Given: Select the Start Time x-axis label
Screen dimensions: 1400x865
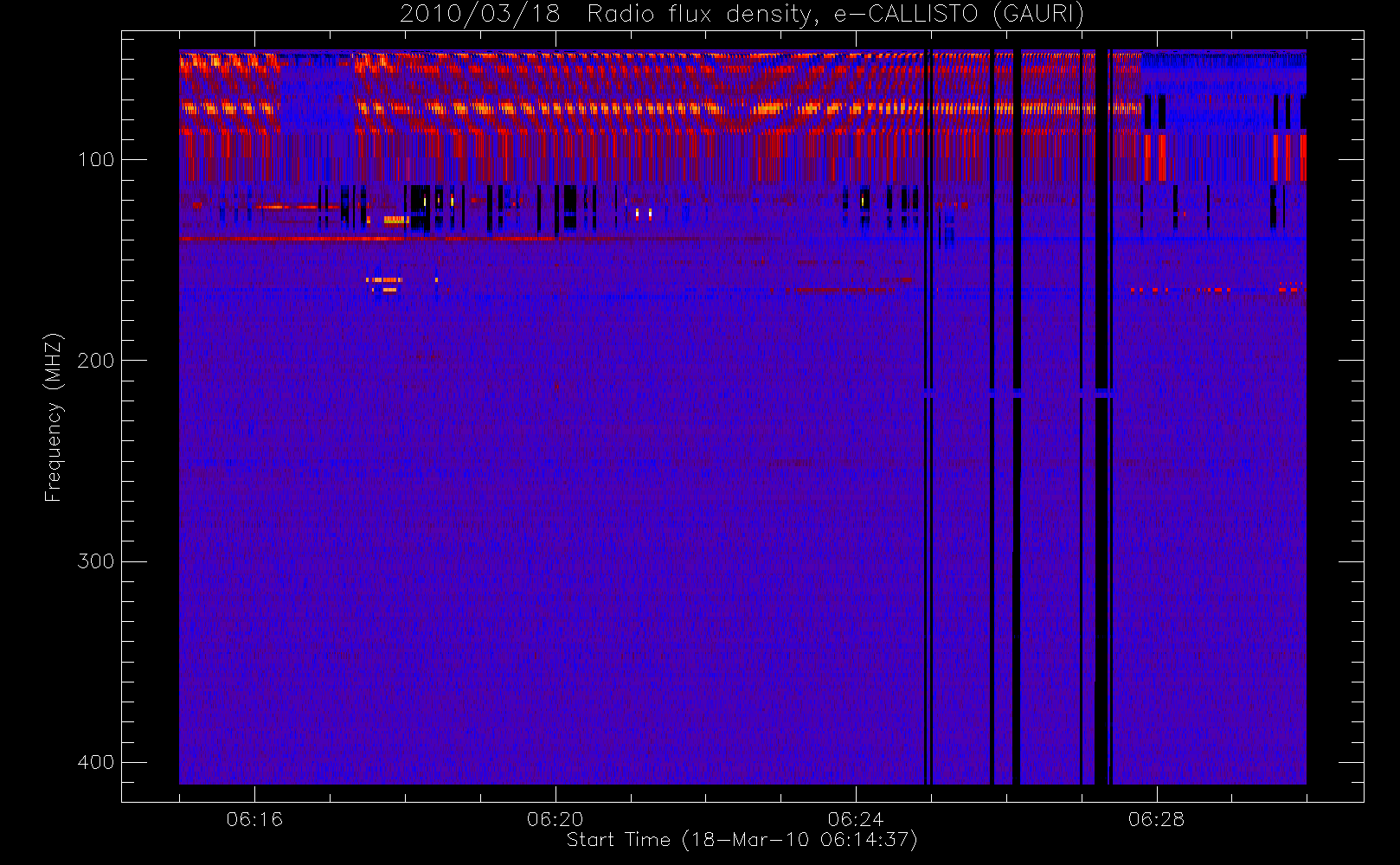Looking at the screenshot, I should click(742, 840).
